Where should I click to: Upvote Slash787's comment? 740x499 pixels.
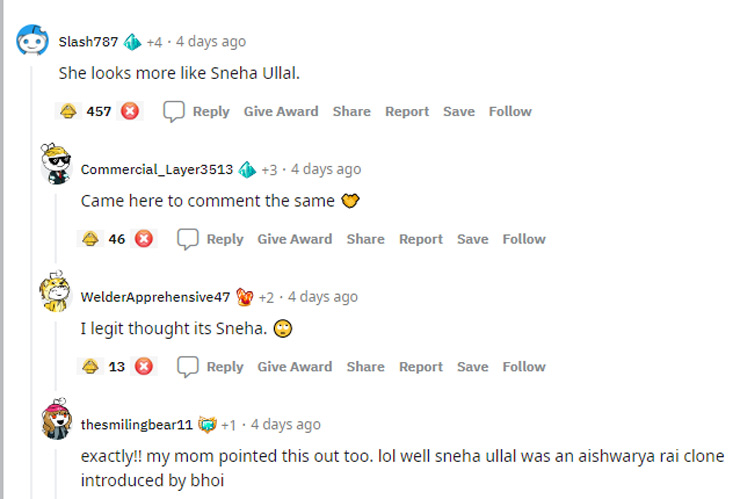69,111
